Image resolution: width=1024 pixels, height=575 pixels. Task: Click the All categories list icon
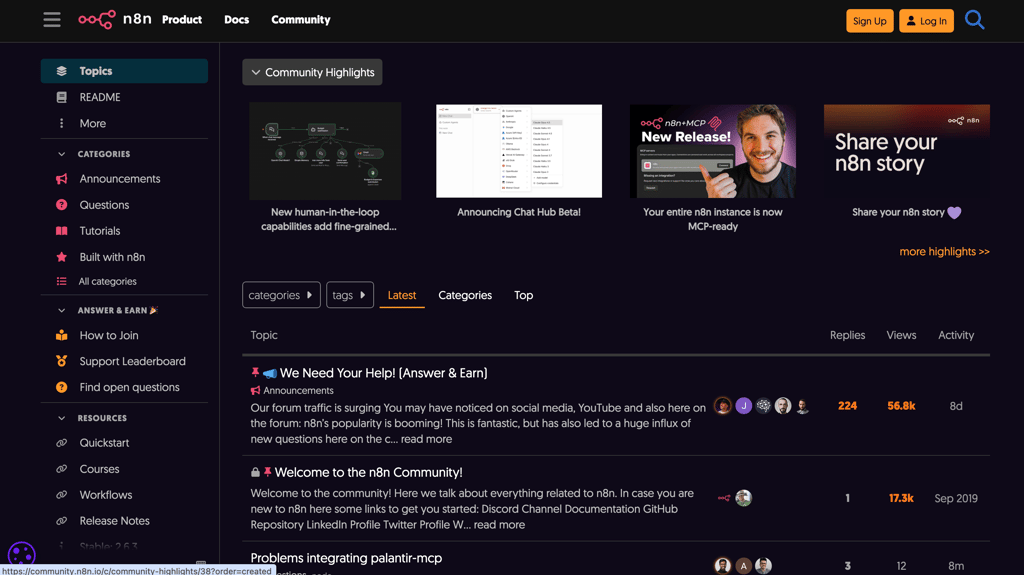[x=61, y=282]
